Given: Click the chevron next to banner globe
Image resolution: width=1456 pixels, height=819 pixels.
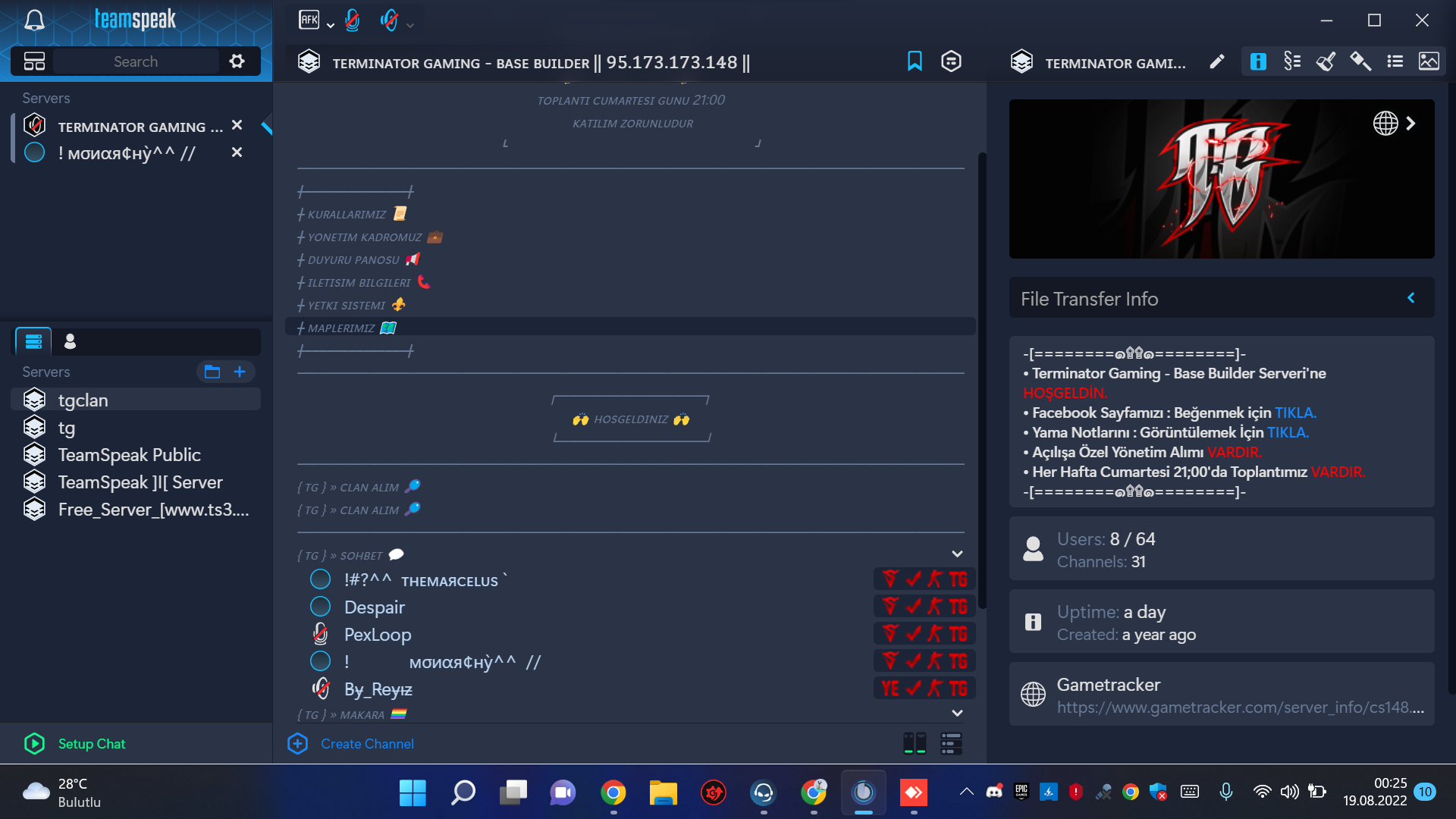Looking at the screenshot, I should (1410, 123).
